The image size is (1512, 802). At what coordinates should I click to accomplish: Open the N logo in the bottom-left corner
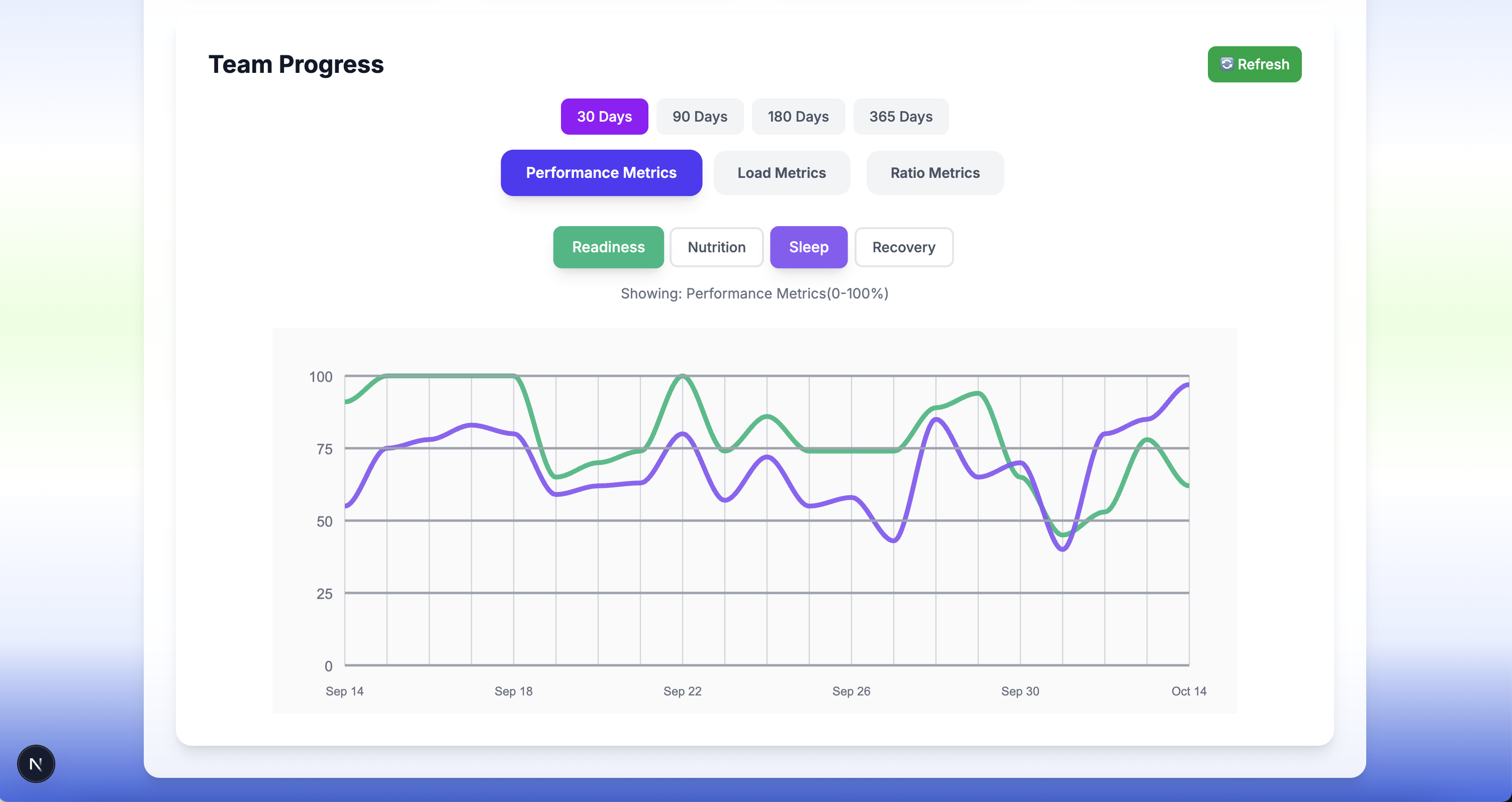pyautogui.click(x=36, y=763)
